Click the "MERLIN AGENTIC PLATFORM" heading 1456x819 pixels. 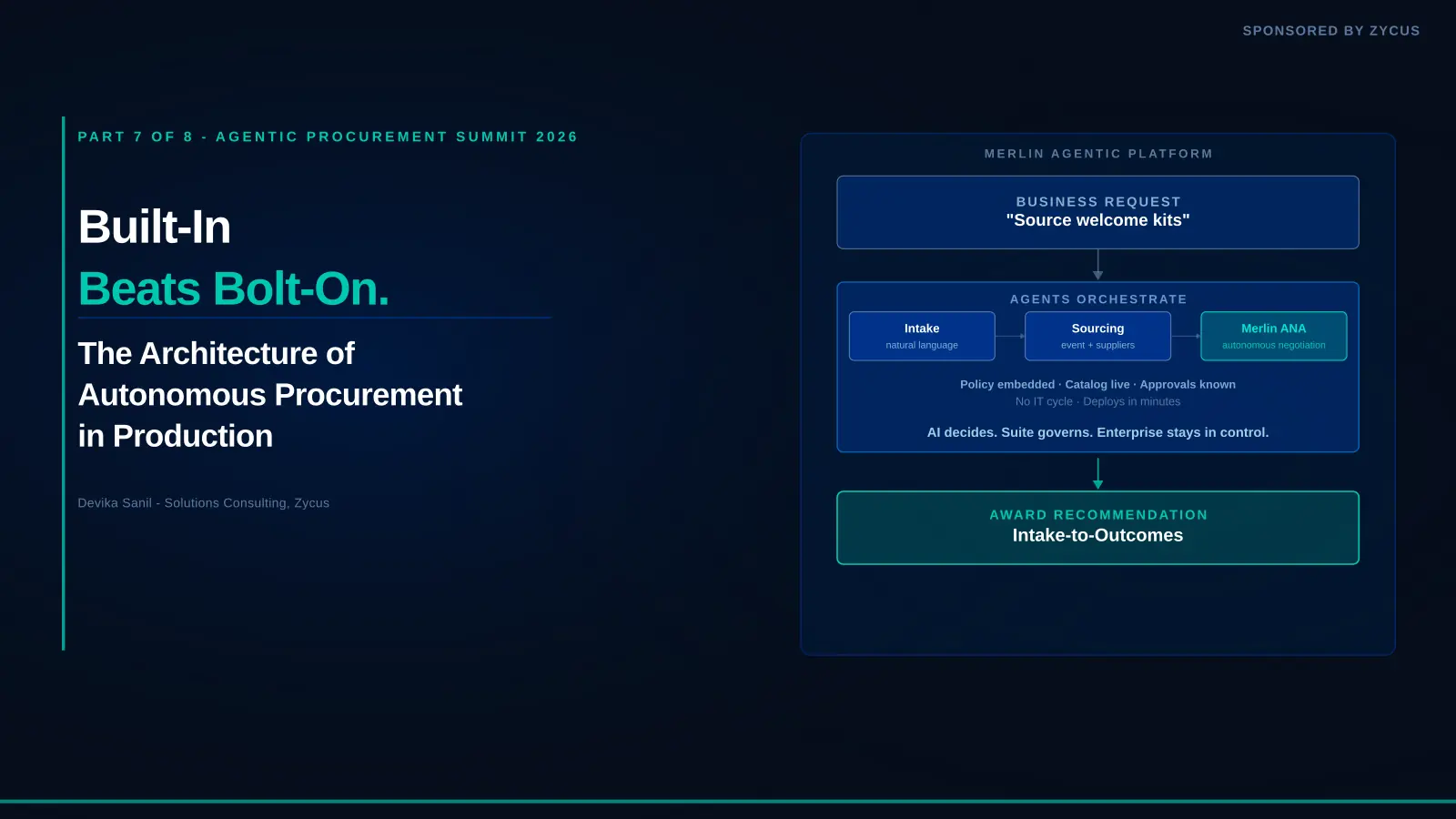1098,154
